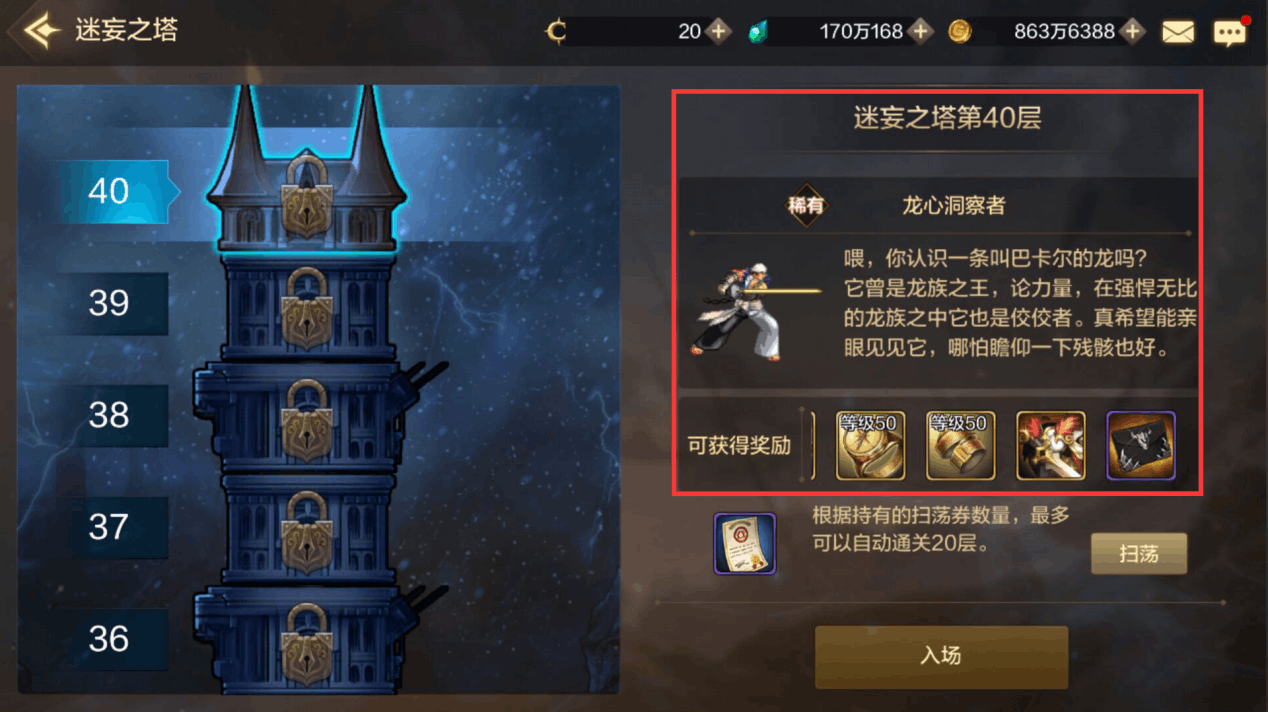Image resolution: width=1268 pixels, height=712 pixels.
Task: Open the mail envelope icon
Action: point(1178,32)
